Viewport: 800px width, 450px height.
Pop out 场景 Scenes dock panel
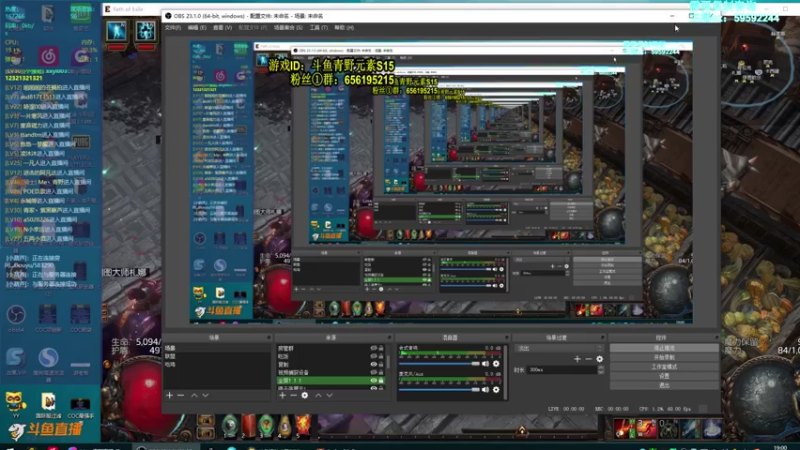268,337
